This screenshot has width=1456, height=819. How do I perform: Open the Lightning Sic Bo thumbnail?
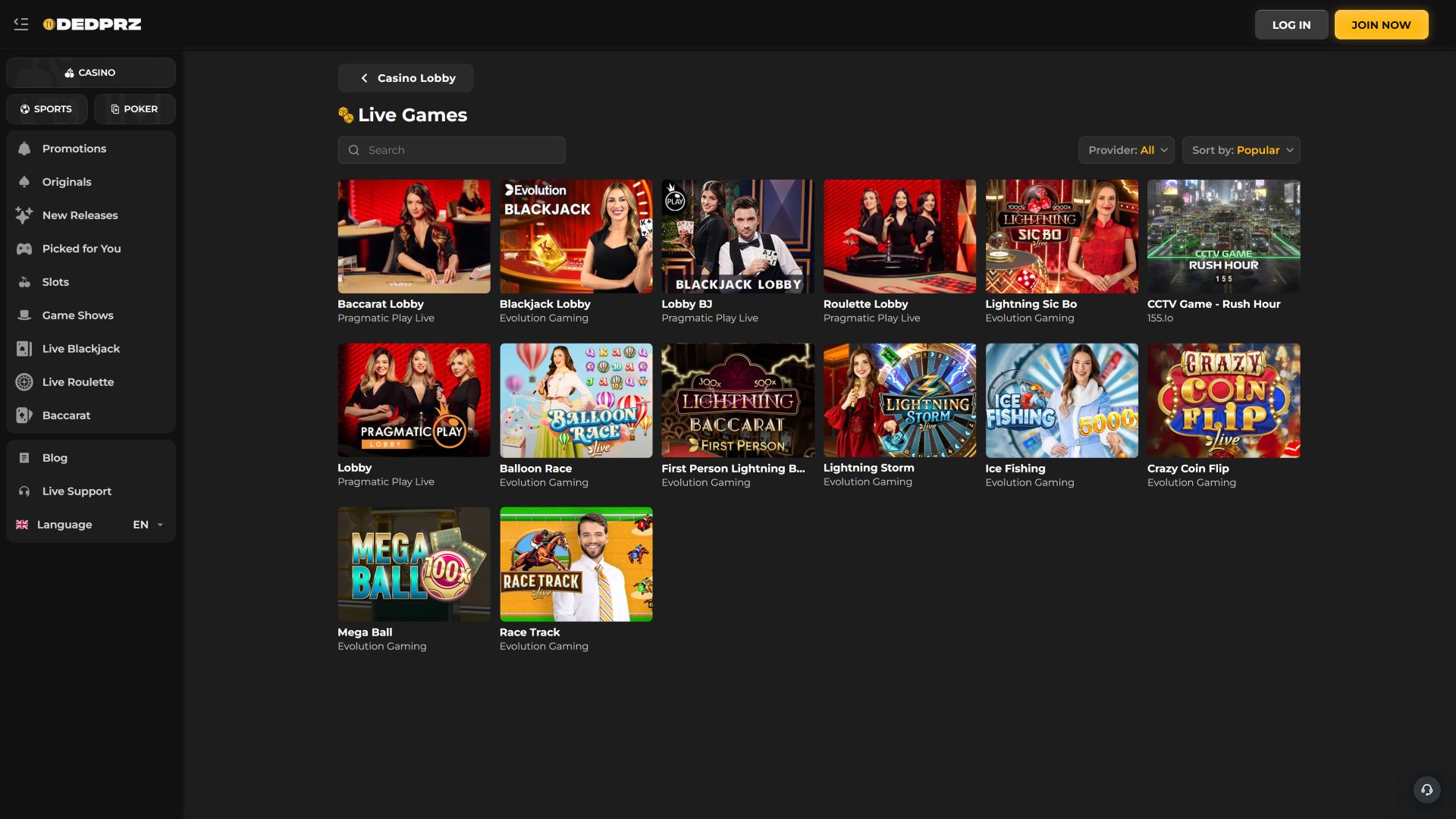[1062, 237]
